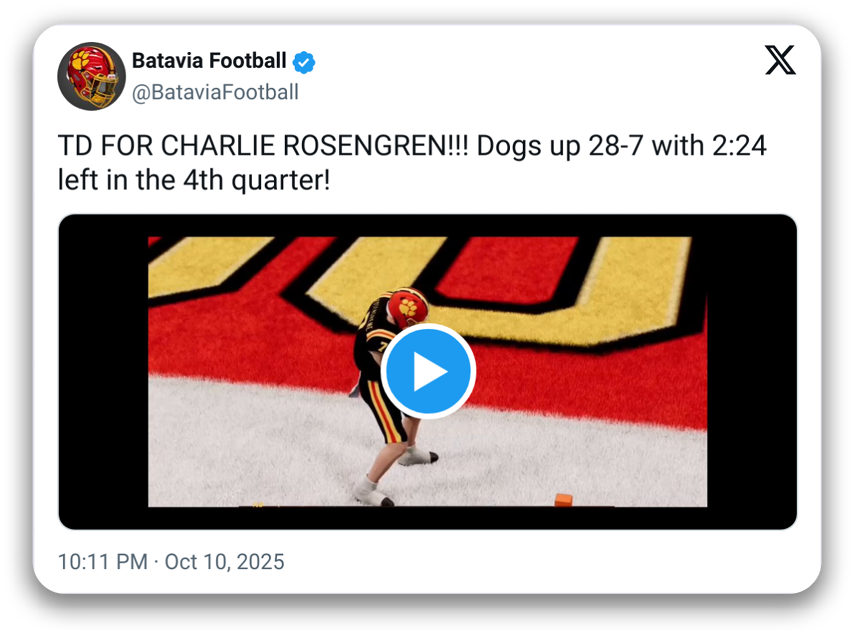Open the 10:11 PM post time
Viewport: 854px width, 636px height.
pyautogui.click(x=103, y=561)
